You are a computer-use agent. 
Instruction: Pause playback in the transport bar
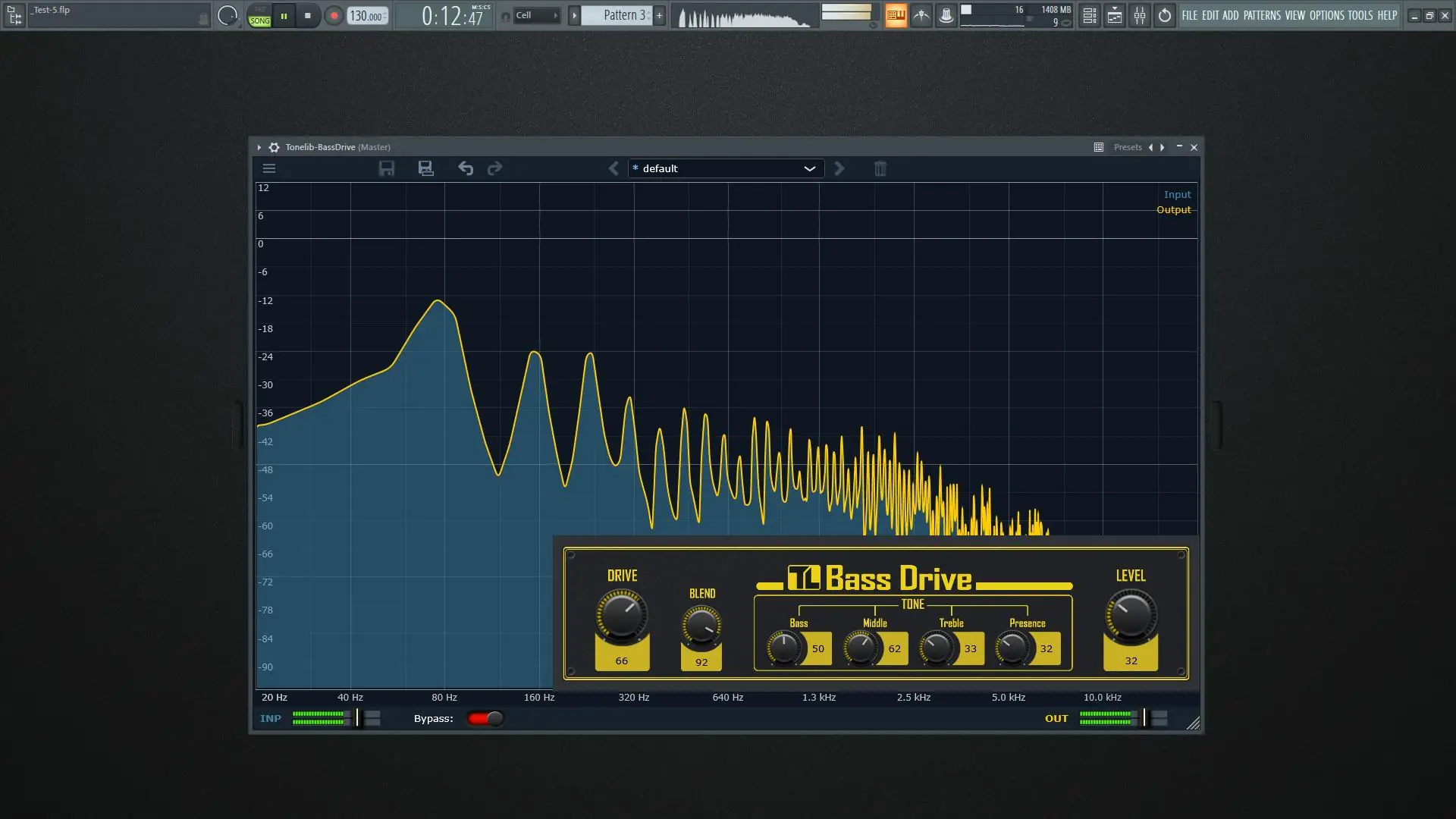click(284, 15)
